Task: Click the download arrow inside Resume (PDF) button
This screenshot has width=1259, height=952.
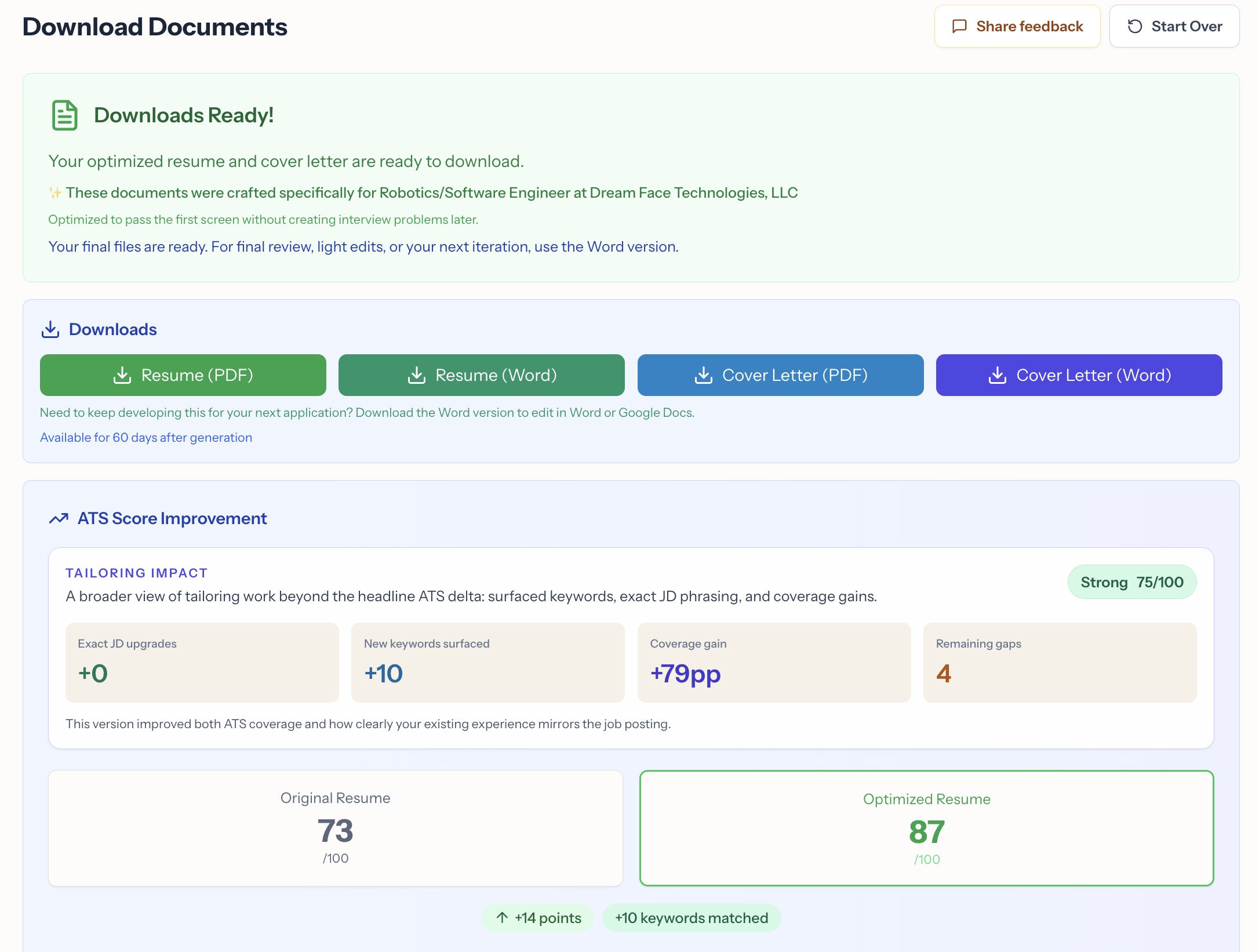Action: pyautogui.click(x=122, y=375)
